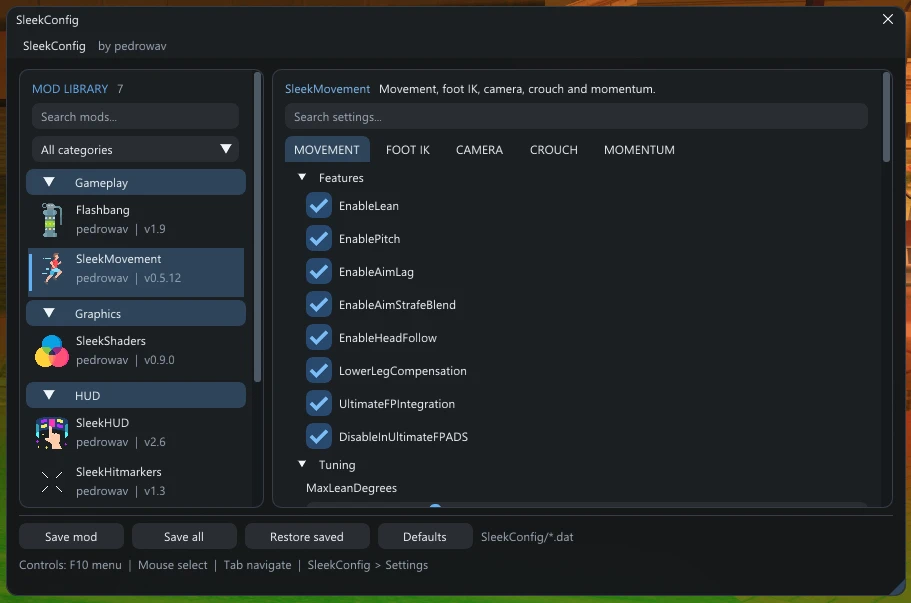Click the SleekMovement running figure icon

[52, 268]
